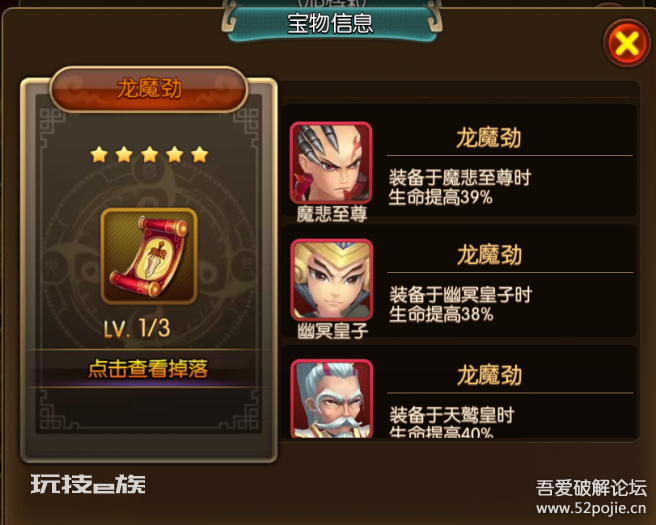Screen dimensions: 656x525
Task: Select the 魔悲至尊 hero portrait
Action: tap(331, 163)
